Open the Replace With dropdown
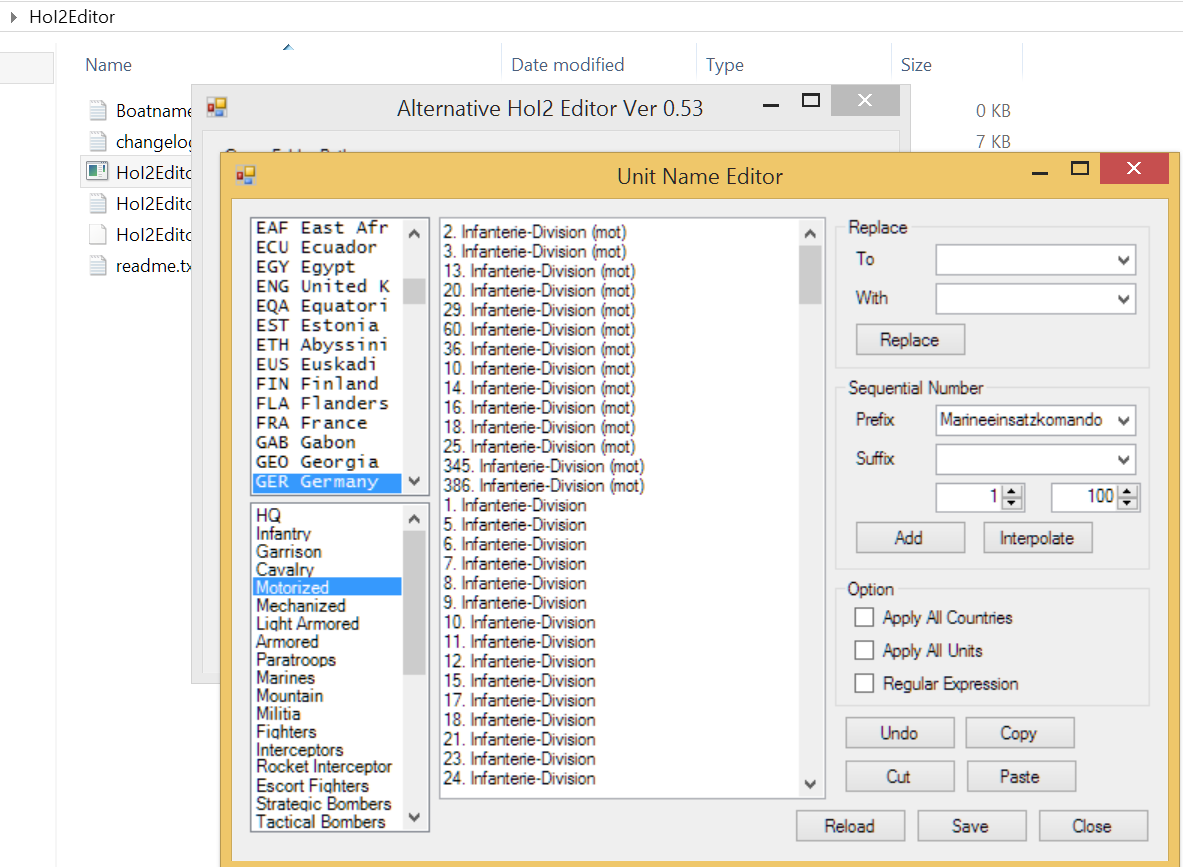 click(x=1123, y=300)
